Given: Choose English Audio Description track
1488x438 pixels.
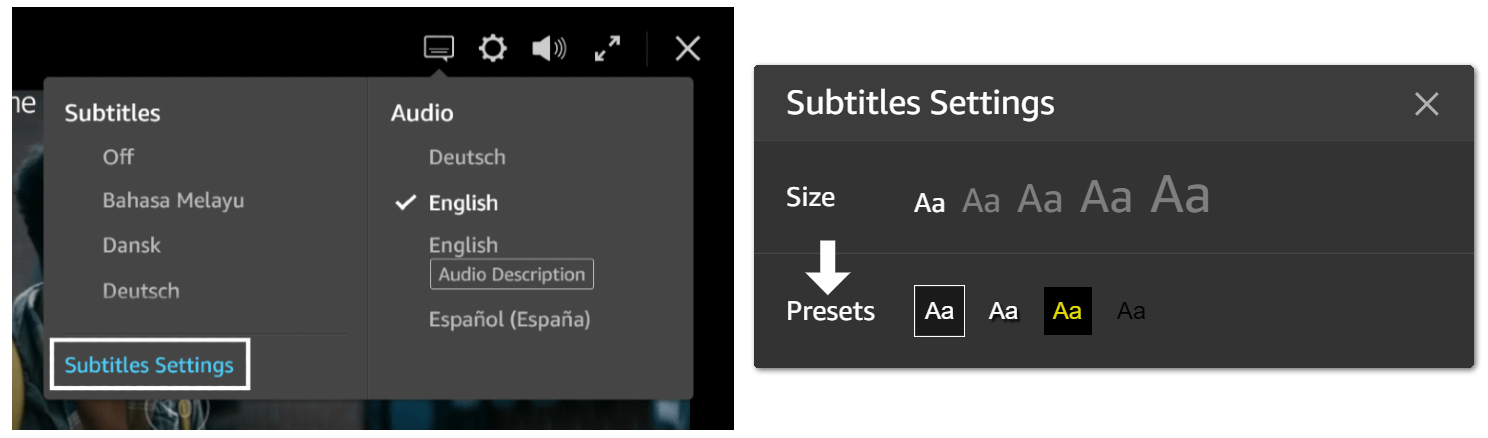Looking at the screenshot, I should 511,262.
